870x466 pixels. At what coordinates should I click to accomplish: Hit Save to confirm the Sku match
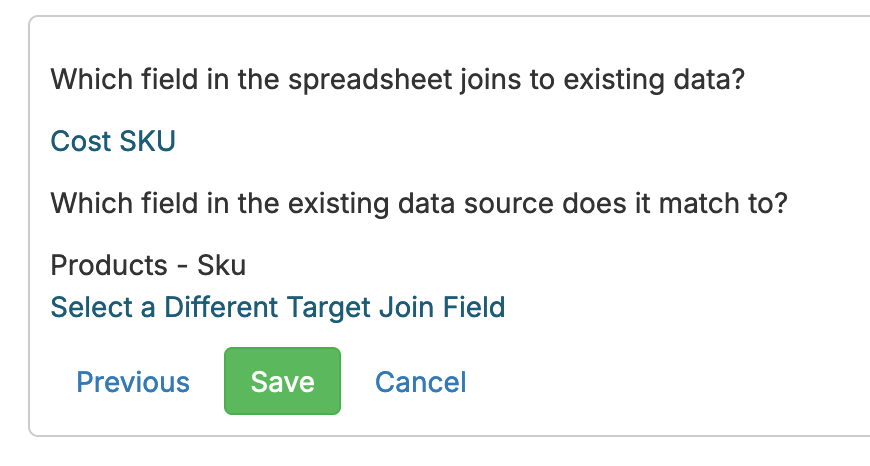pos(282,381)
